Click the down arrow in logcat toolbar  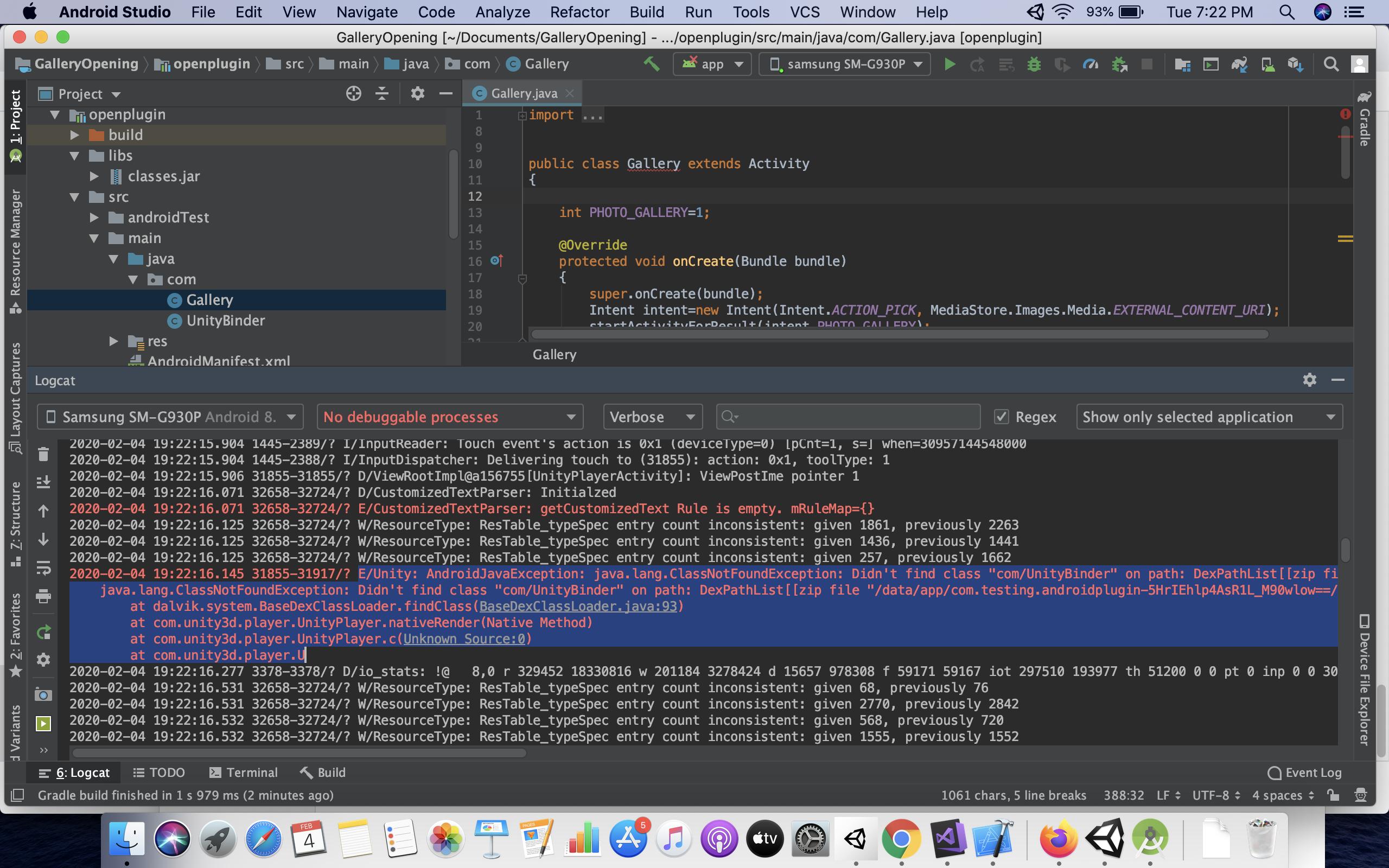43,539
